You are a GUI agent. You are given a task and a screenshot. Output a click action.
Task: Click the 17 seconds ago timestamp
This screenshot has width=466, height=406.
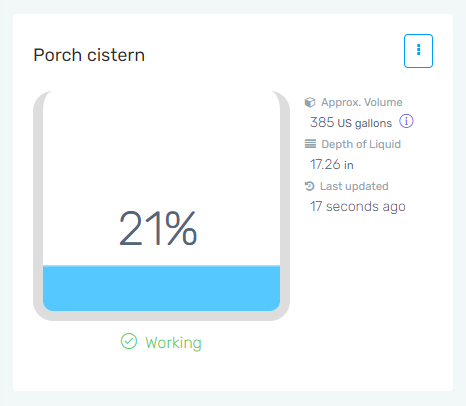pos(358,206)
